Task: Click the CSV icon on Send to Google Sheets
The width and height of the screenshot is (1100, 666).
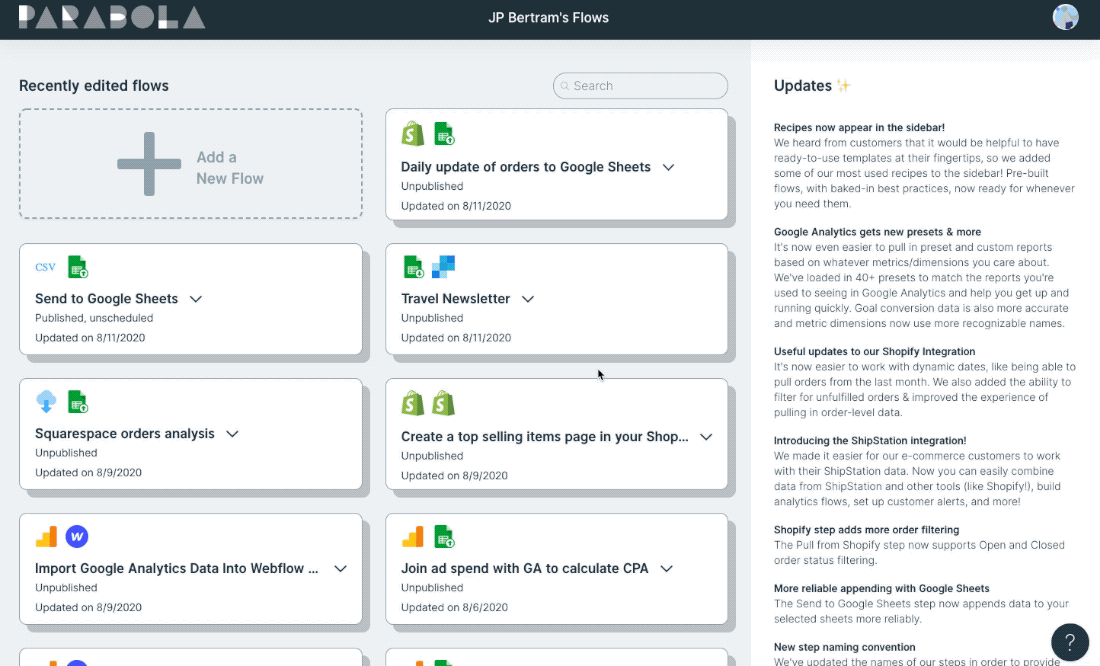Action: point(46,267)
